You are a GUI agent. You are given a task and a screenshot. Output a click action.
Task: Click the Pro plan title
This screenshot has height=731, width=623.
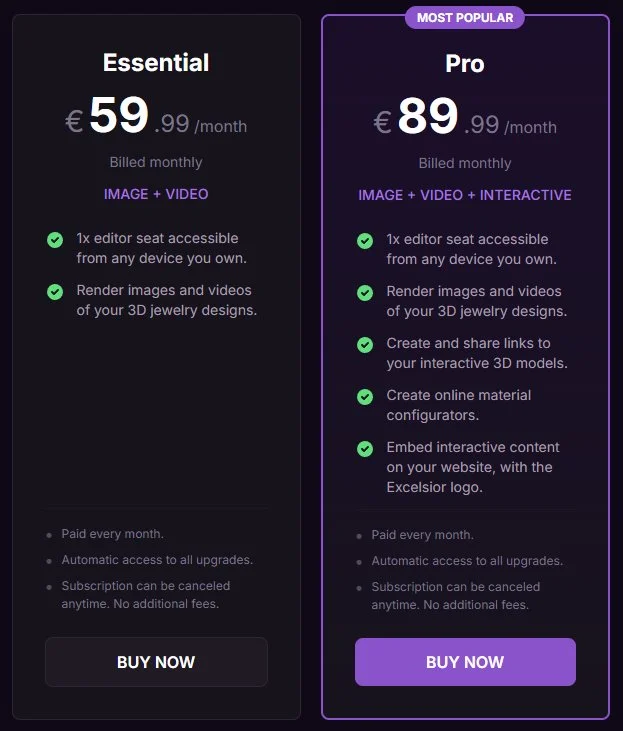click(465, 64)
